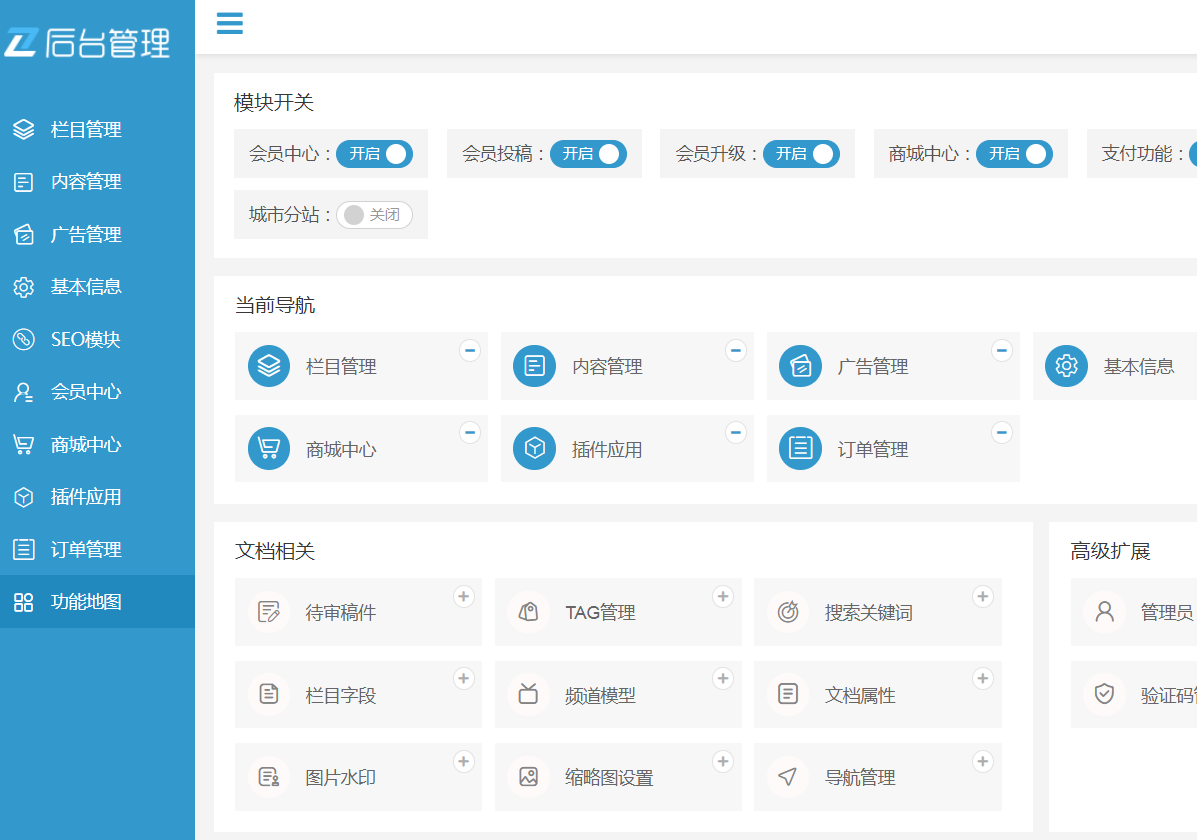Click 功能地图 grid icon in sidebar
Screen dimensions: 1197x840
click(x=24, y=602)
